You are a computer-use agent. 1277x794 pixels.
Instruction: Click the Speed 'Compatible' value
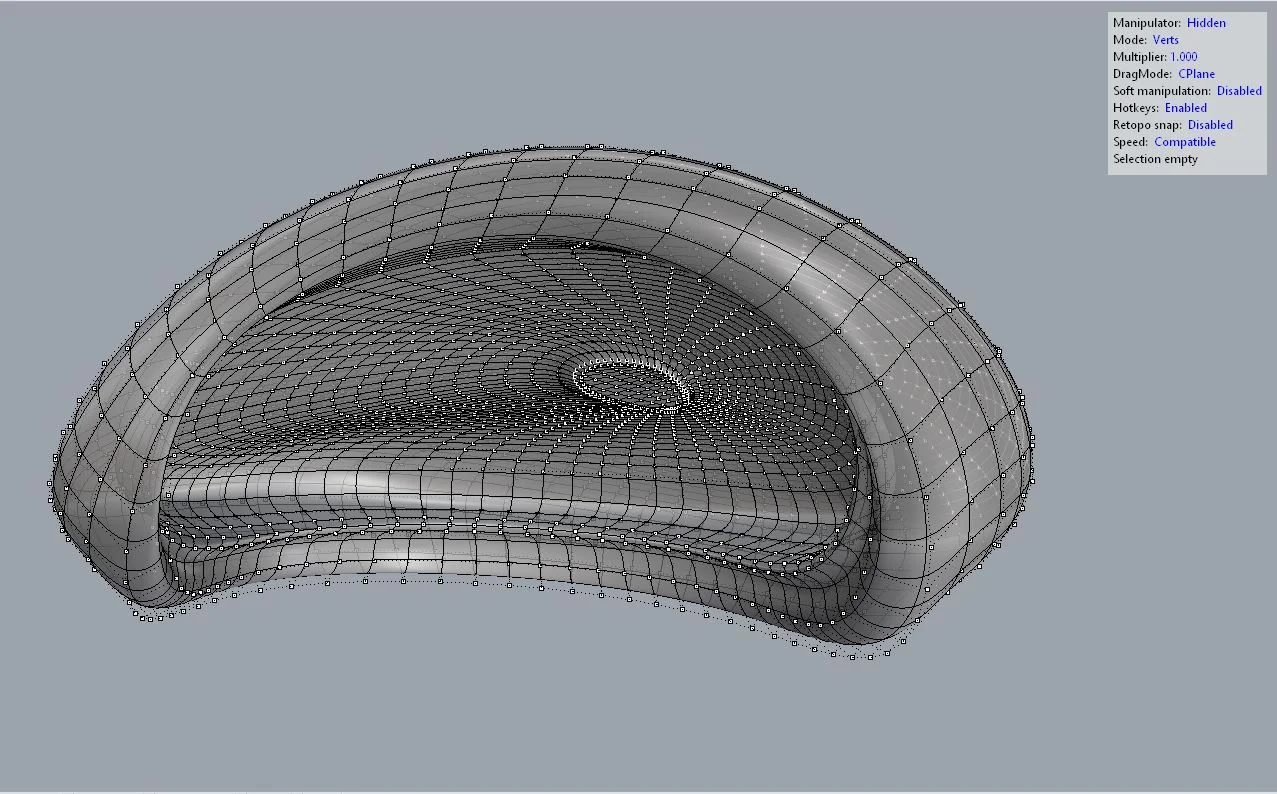coord(1185,142)
